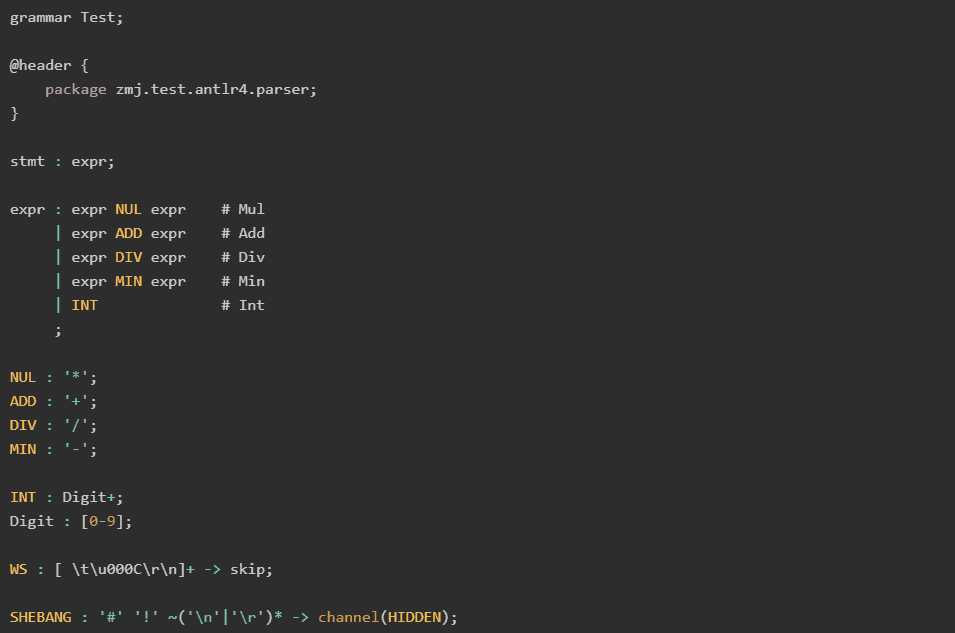Click 'Digit+' in the INT rule
955x633 pixels.
click(89, 497)
